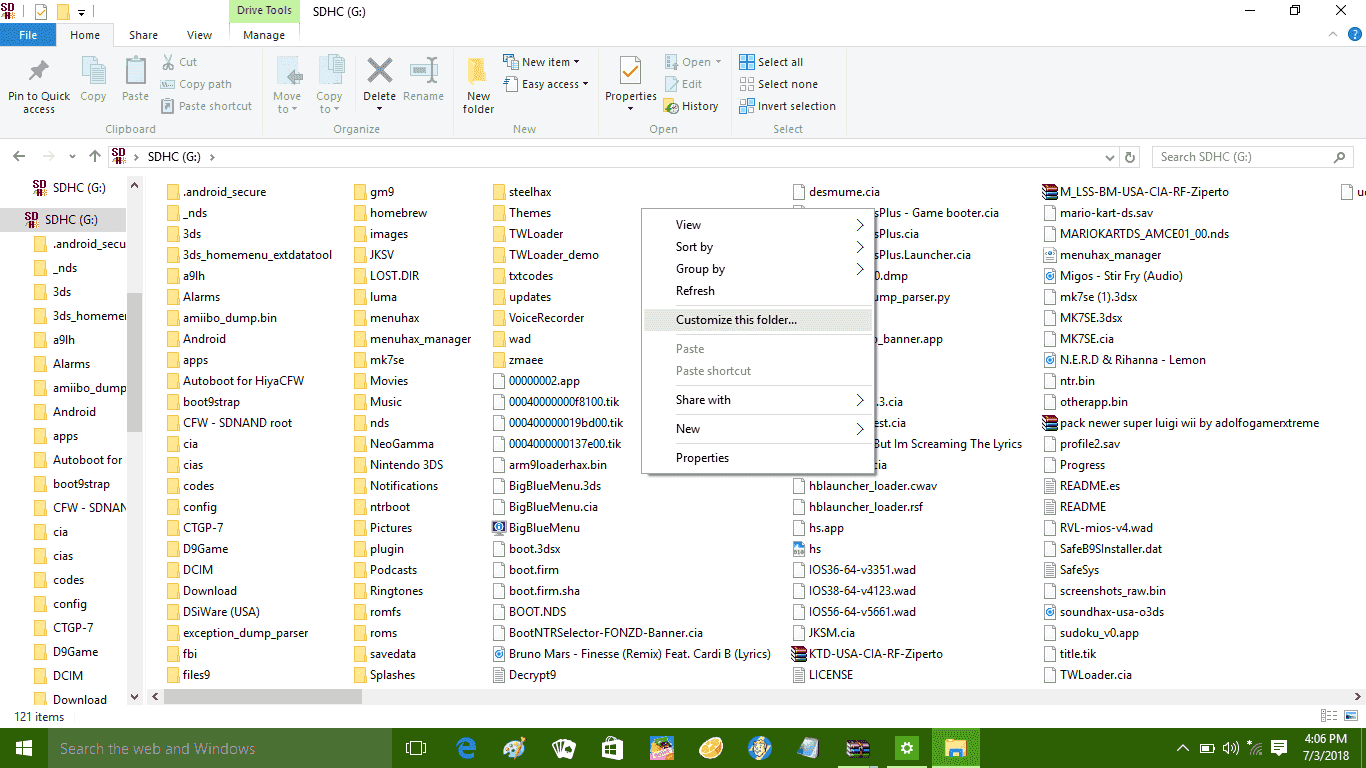Open the volume icon in system tray
This screenshot has height=768, width=1366.
click(x=1229, y=748)
